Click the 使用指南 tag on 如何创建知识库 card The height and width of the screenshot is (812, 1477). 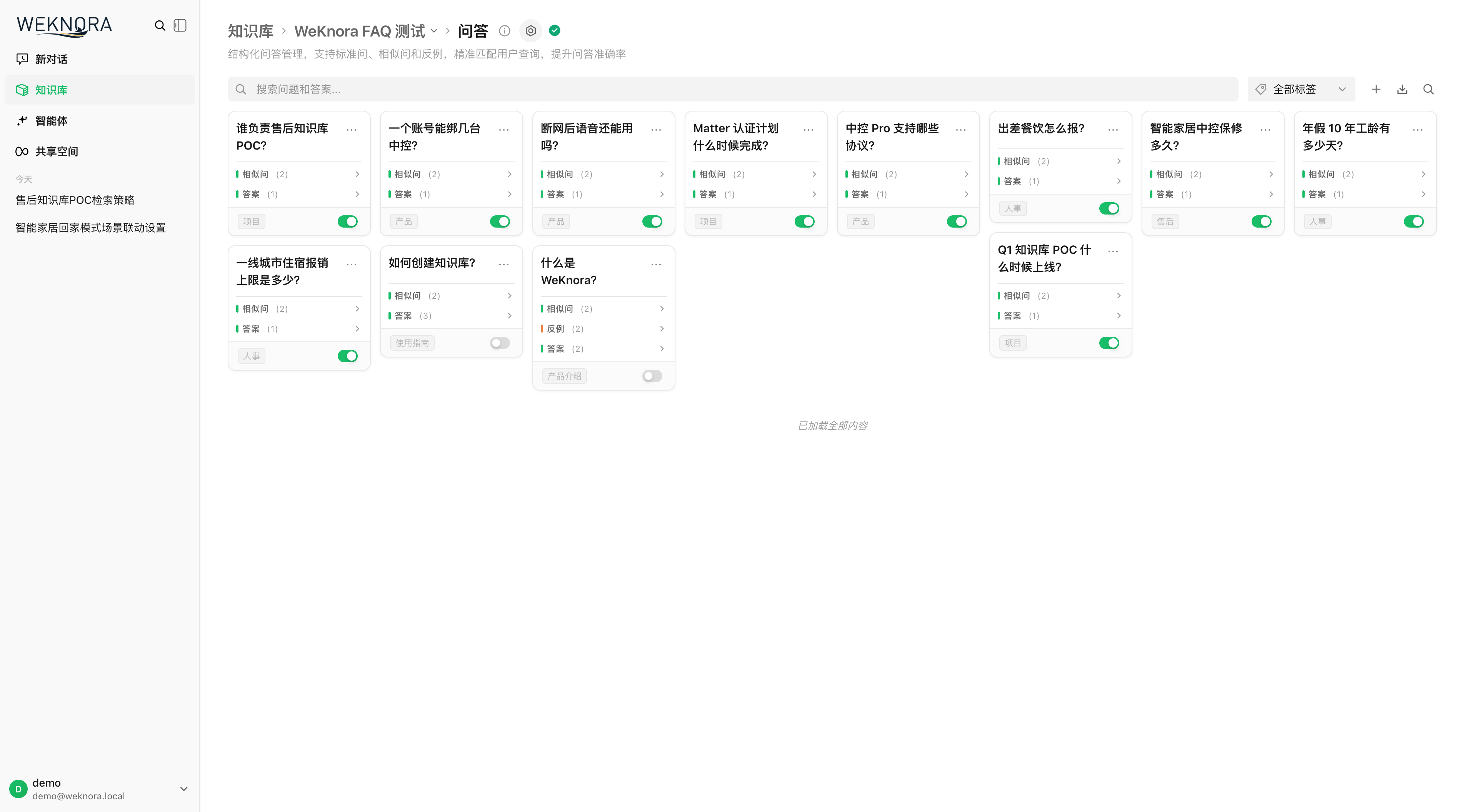412,343
